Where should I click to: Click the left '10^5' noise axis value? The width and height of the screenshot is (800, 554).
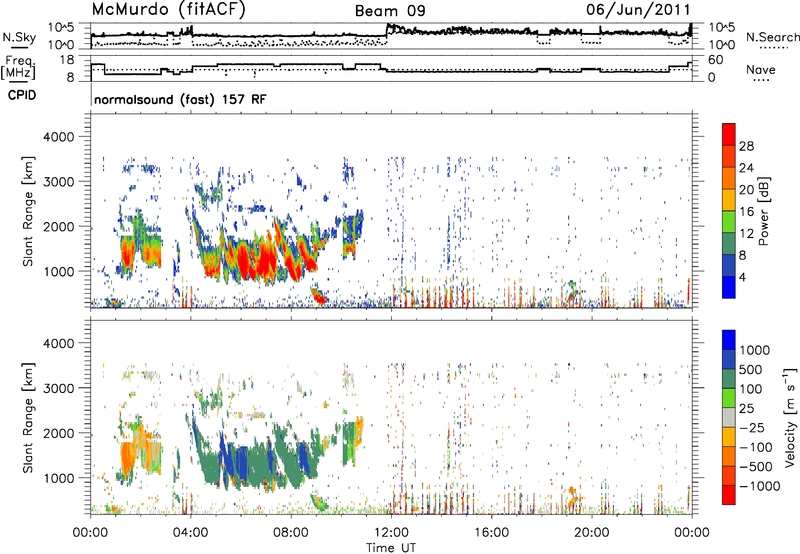click(61, 28)
